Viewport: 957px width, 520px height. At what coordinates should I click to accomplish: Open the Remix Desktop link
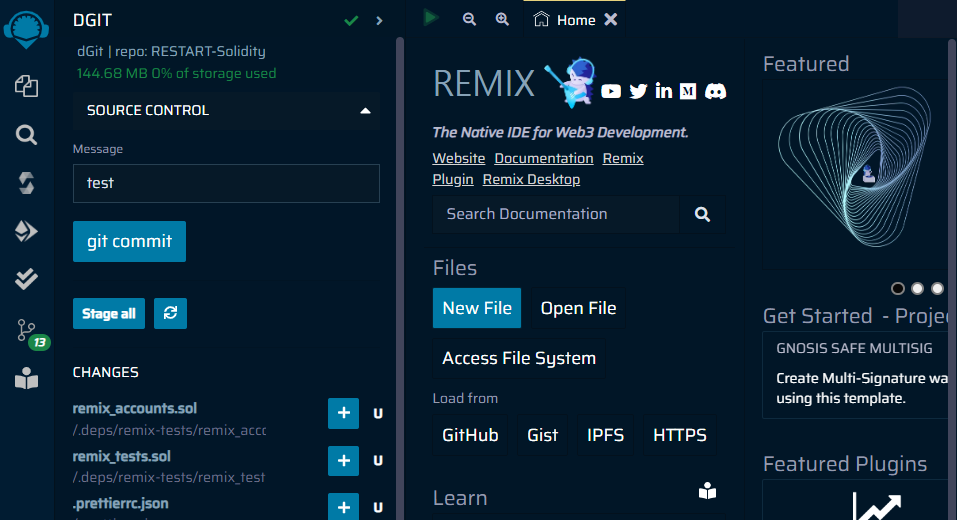click(x=531, y=179)
